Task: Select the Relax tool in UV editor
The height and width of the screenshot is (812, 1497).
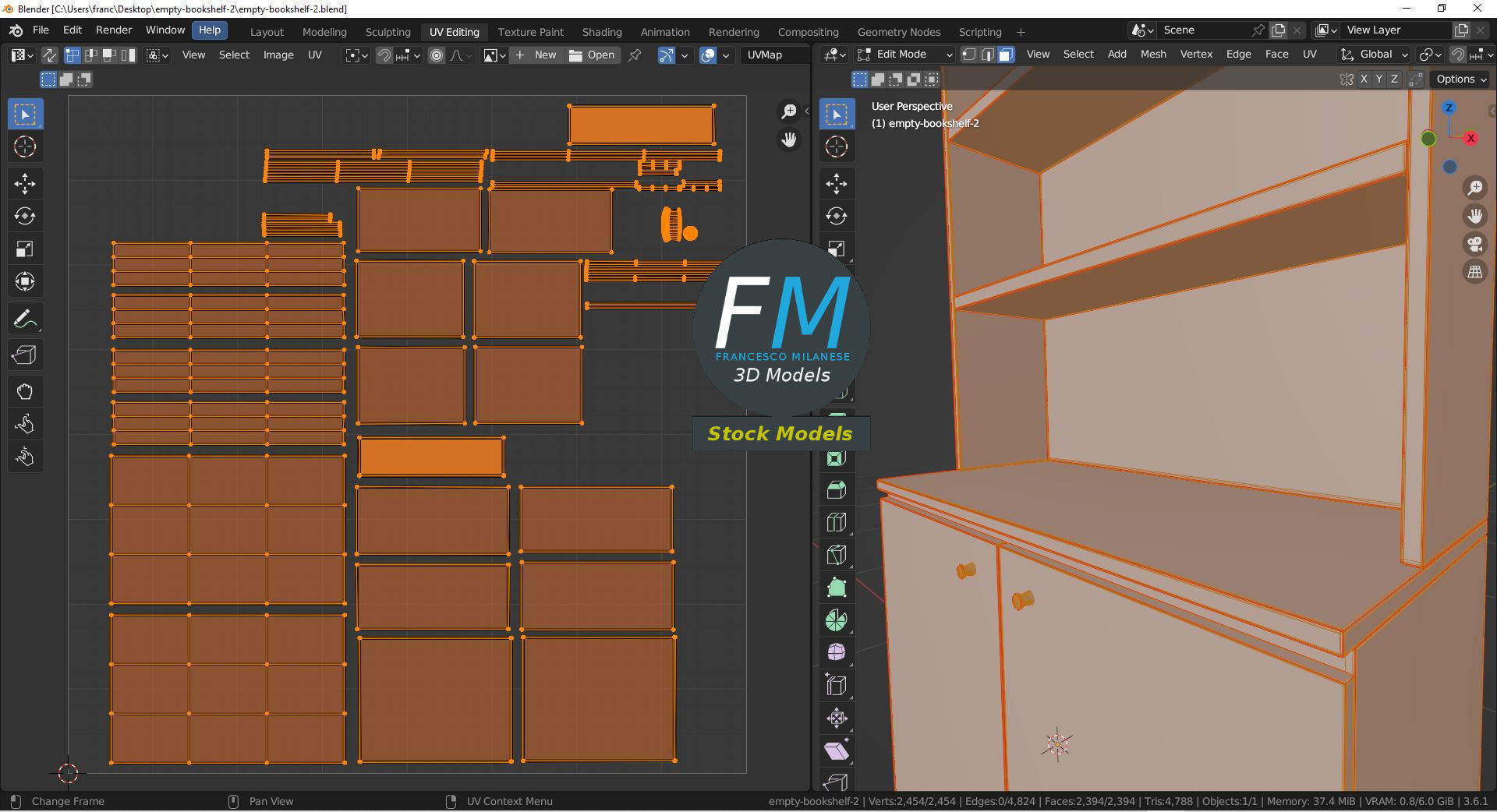Action: point(25,425)
